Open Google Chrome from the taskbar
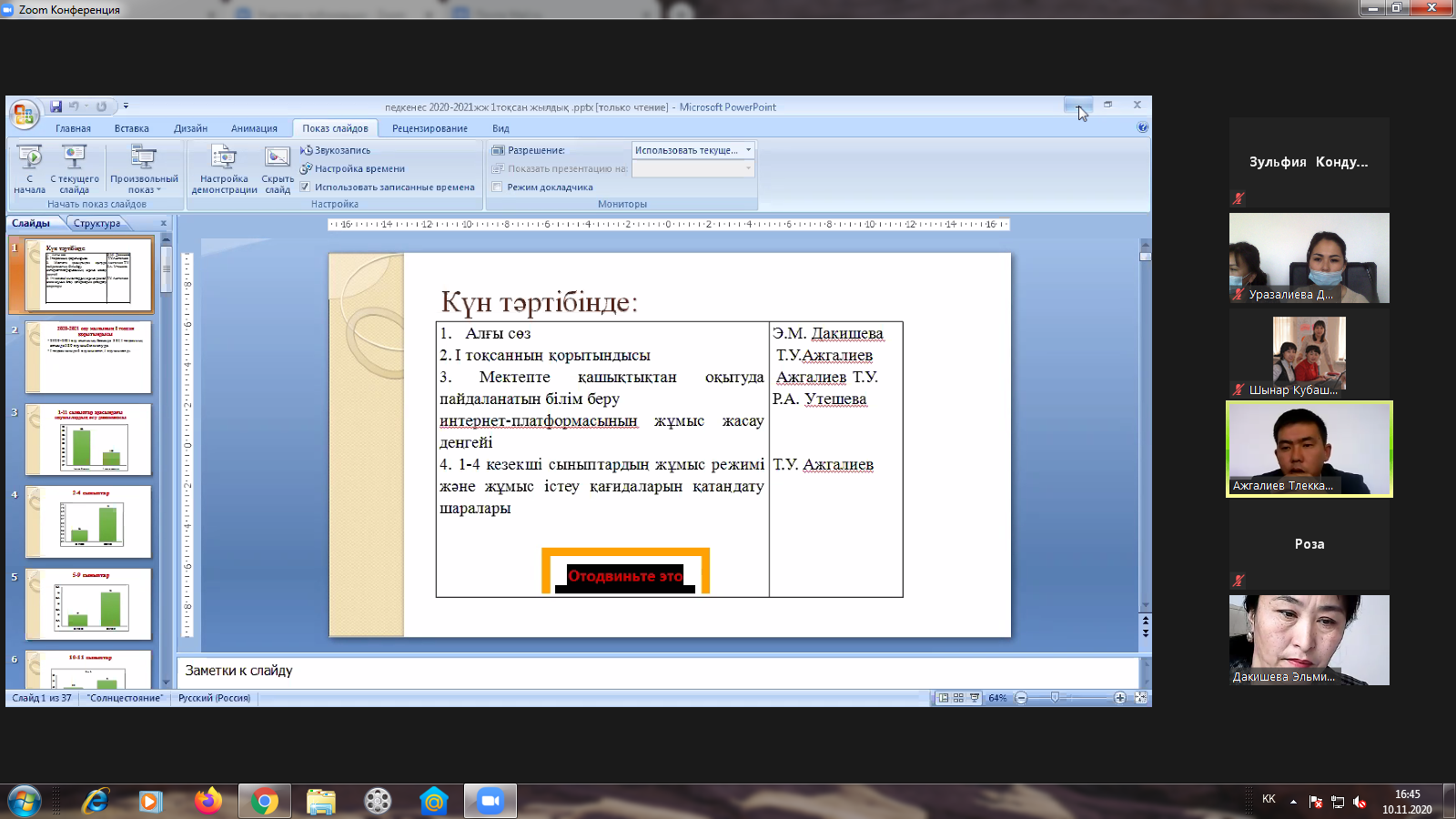1456x819 pixels. [265, 801]
